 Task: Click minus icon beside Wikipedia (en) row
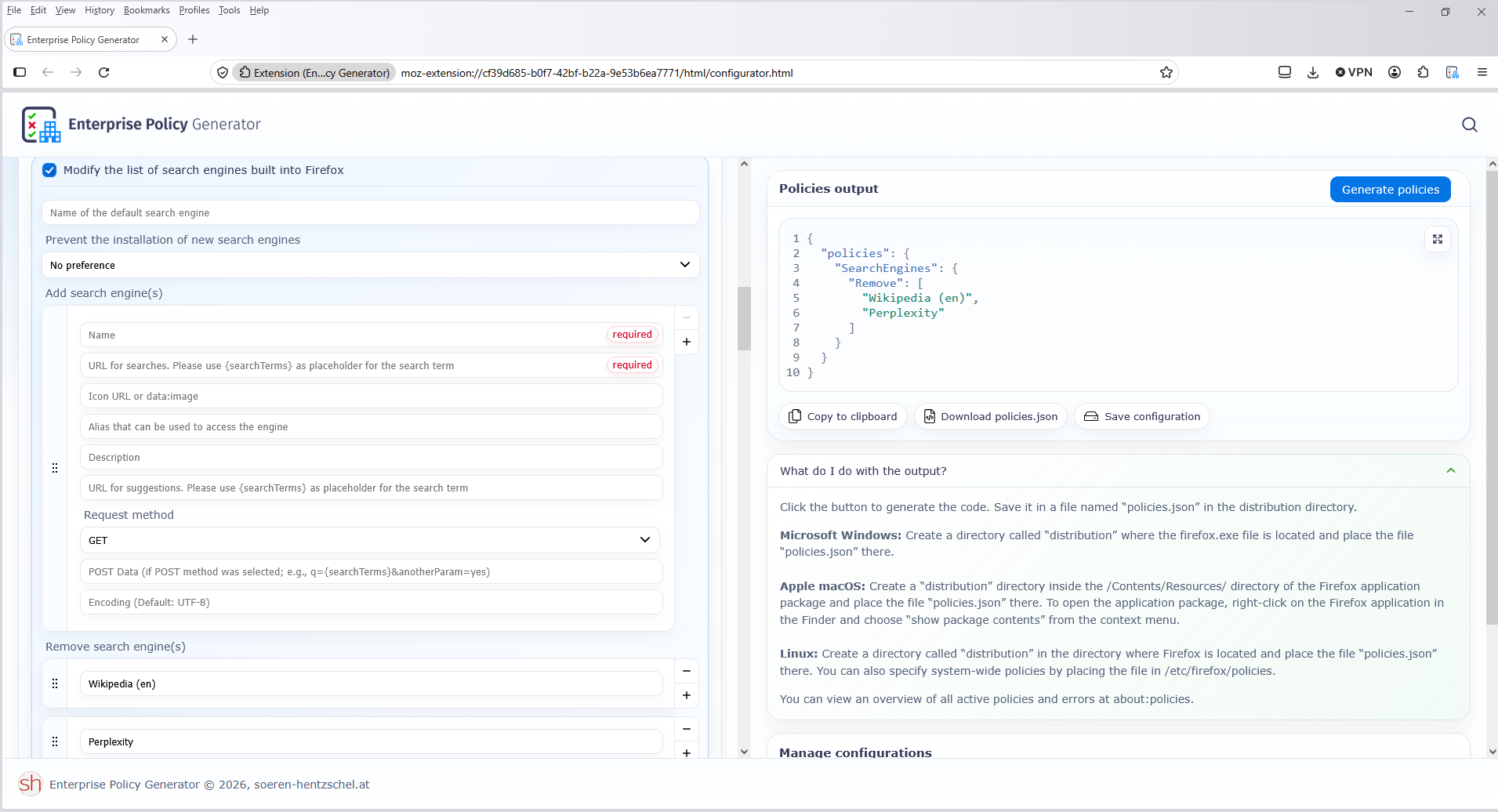coord(686,671)
